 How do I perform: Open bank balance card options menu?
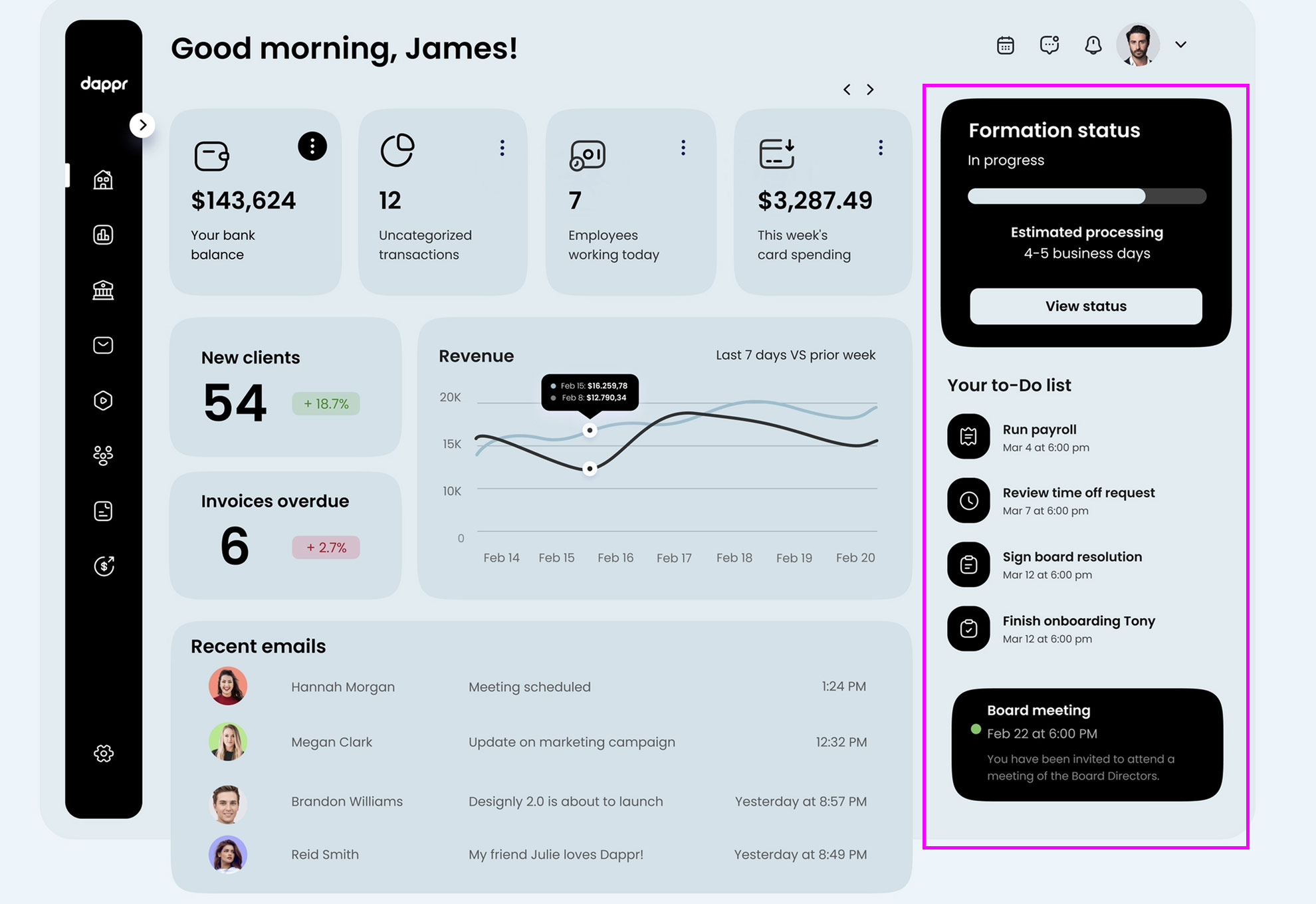coord(312,146)
